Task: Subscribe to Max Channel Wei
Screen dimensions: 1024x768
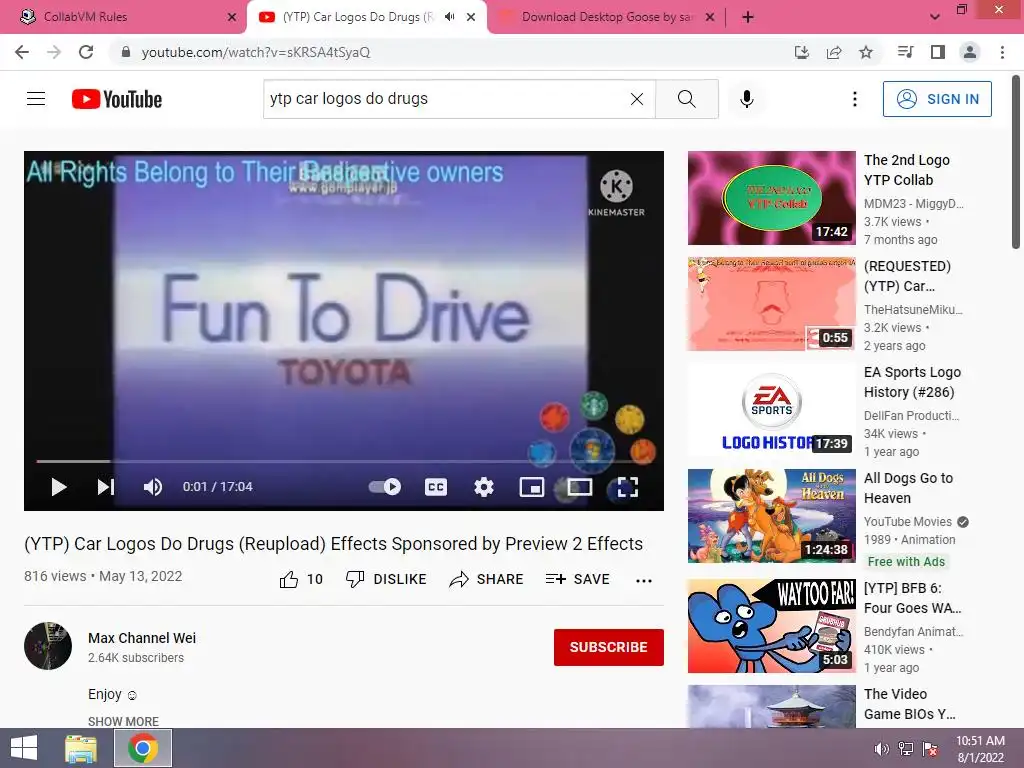Action: (x=609, y=647)
